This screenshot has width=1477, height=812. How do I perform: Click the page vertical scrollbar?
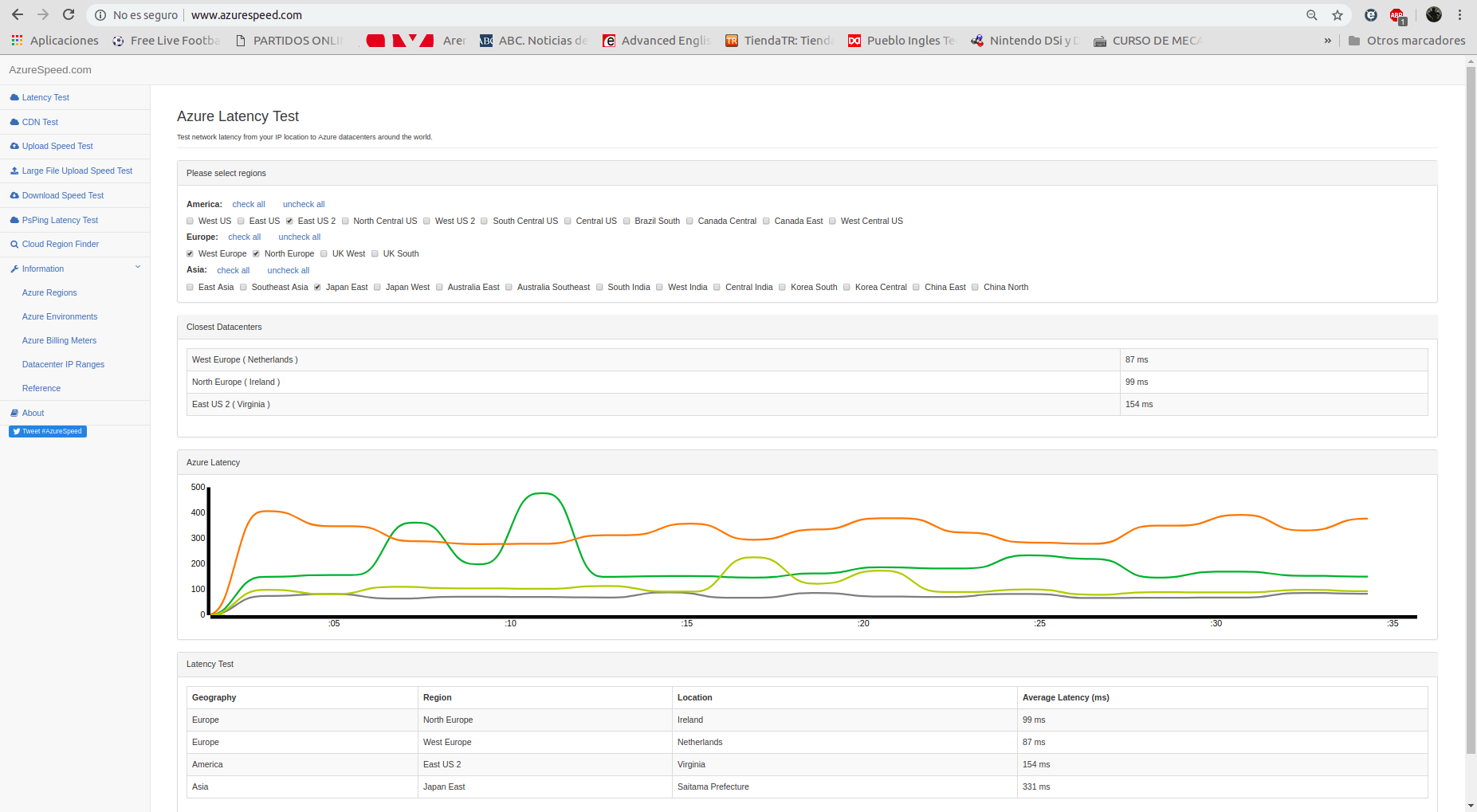tap(1471, 410)
